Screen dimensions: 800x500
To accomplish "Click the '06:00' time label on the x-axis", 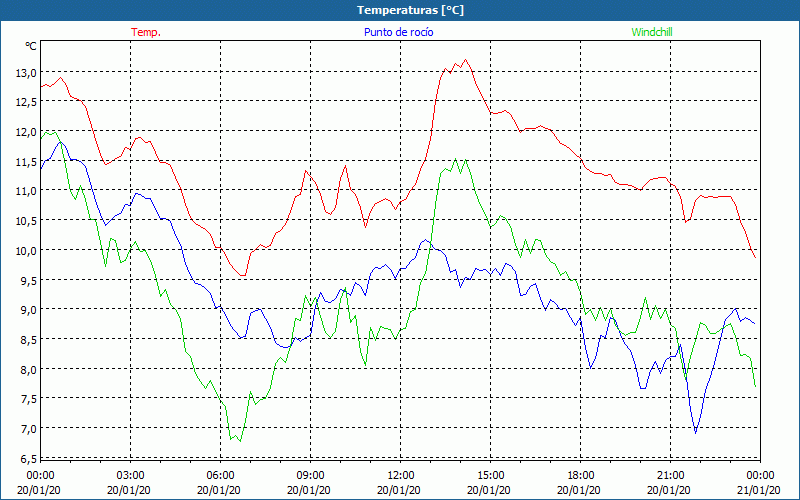I will (220, 476).
